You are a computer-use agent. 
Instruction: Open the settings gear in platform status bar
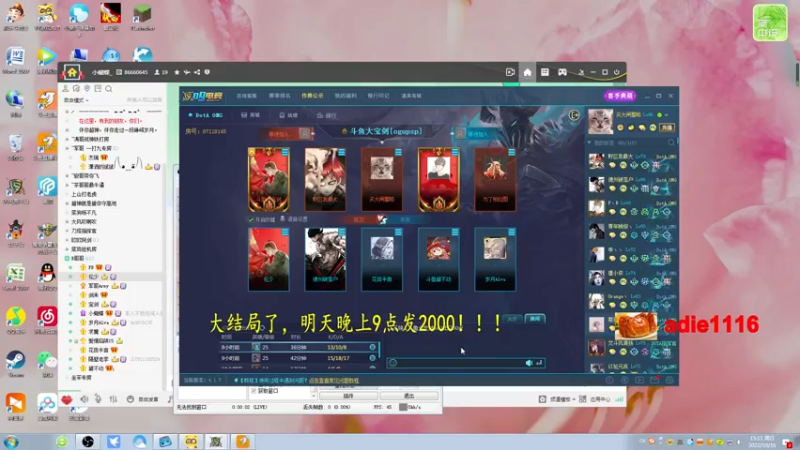(669, 380)
